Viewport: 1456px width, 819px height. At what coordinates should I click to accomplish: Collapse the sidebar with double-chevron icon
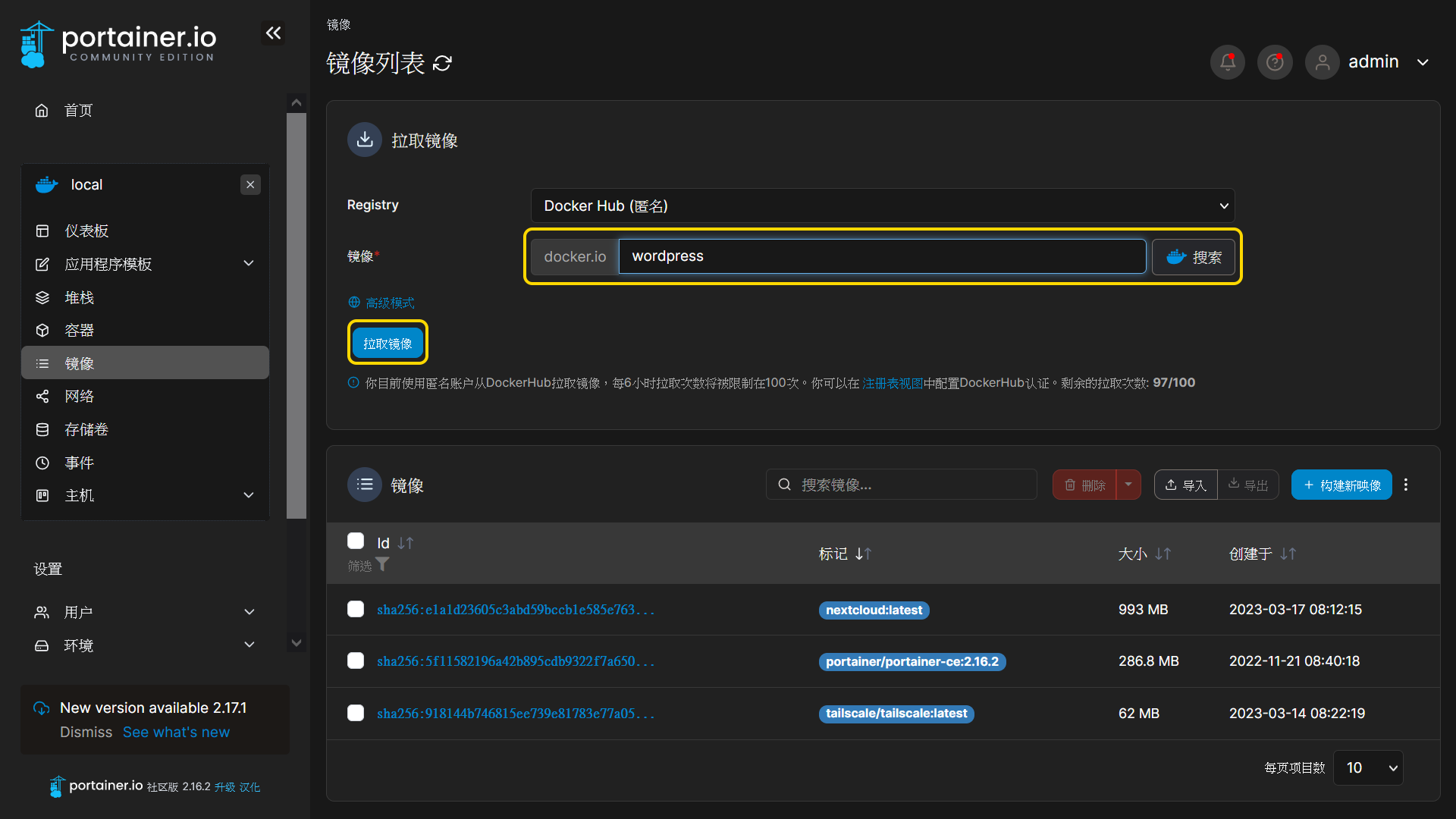tap(273, 33)
